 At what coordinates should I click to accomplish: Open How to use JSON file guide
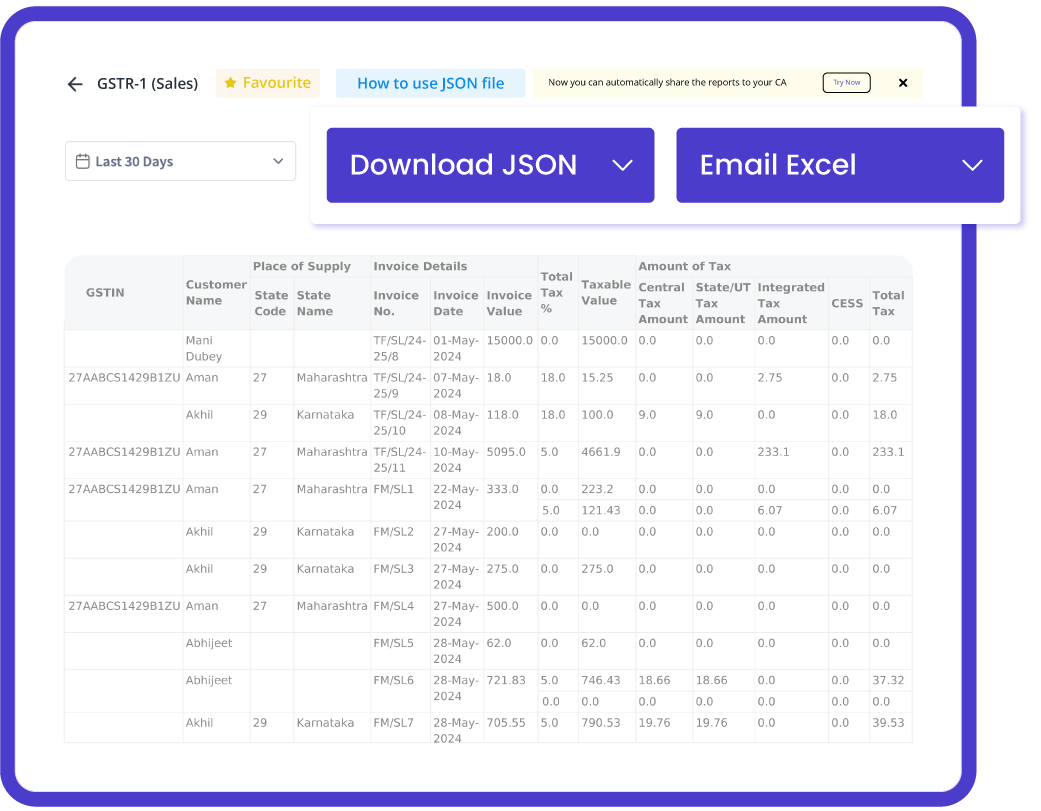point(430,84)
